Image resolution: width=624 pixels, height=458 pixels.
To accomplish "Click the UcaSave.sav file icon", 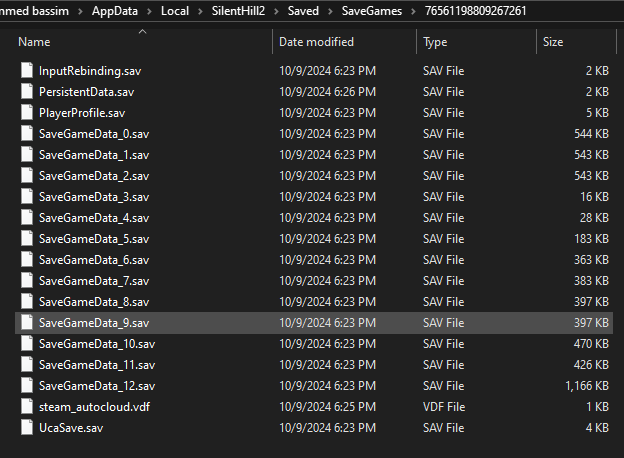I will [x=27, y=428].
